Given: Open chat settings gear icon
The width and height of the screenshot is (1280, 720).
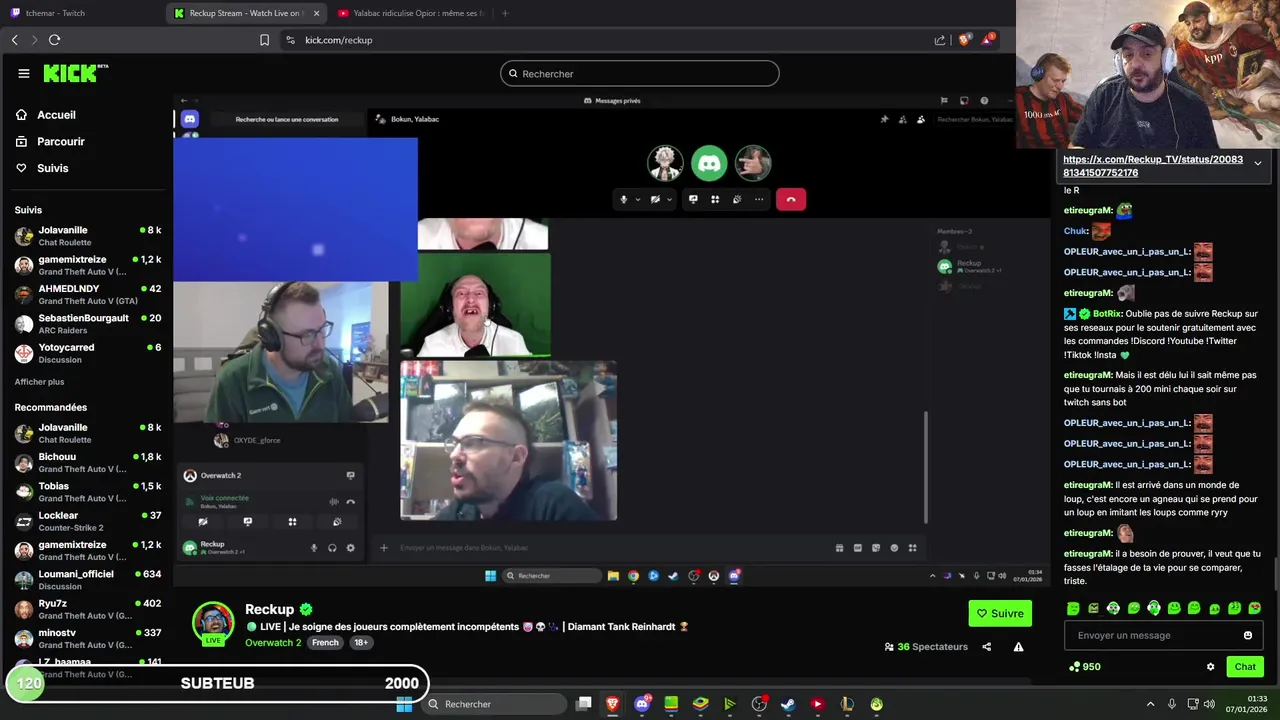Looking at the screenshot, I should point(1210,667).
